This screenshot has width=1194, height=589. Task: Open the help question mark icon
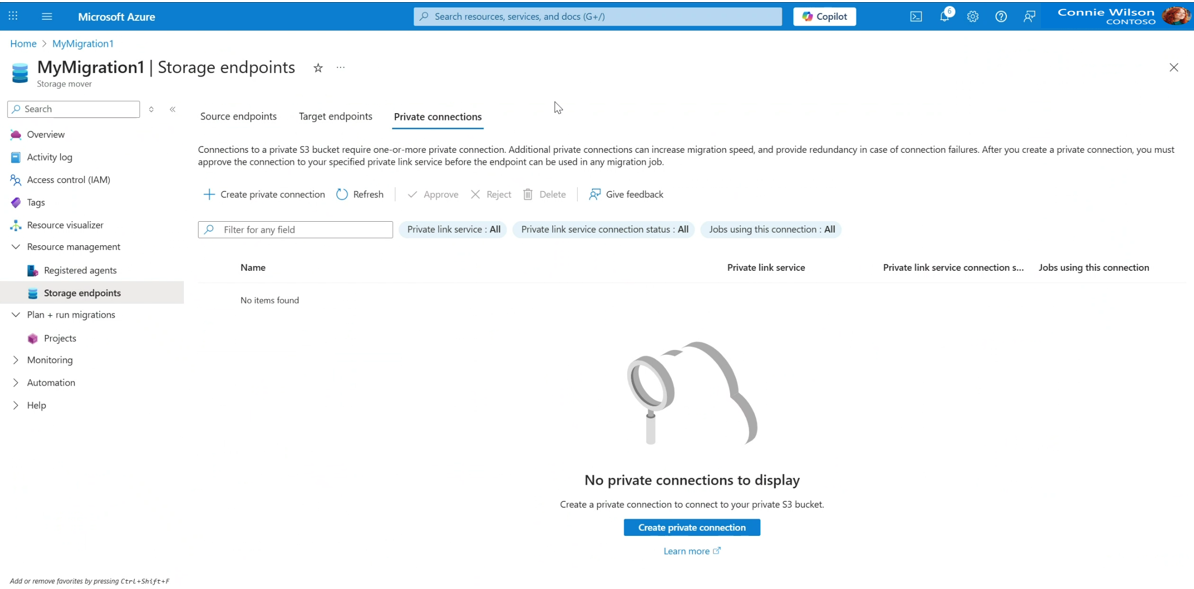[1001, 16]
